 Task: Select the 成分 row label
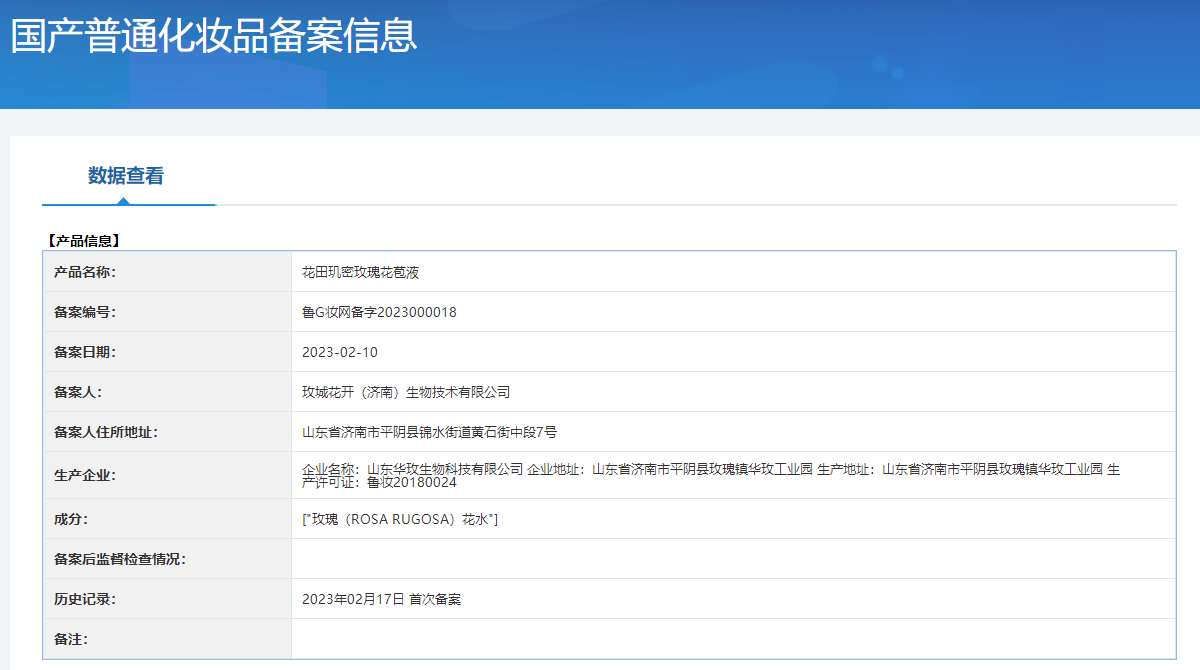coord(72,519)
